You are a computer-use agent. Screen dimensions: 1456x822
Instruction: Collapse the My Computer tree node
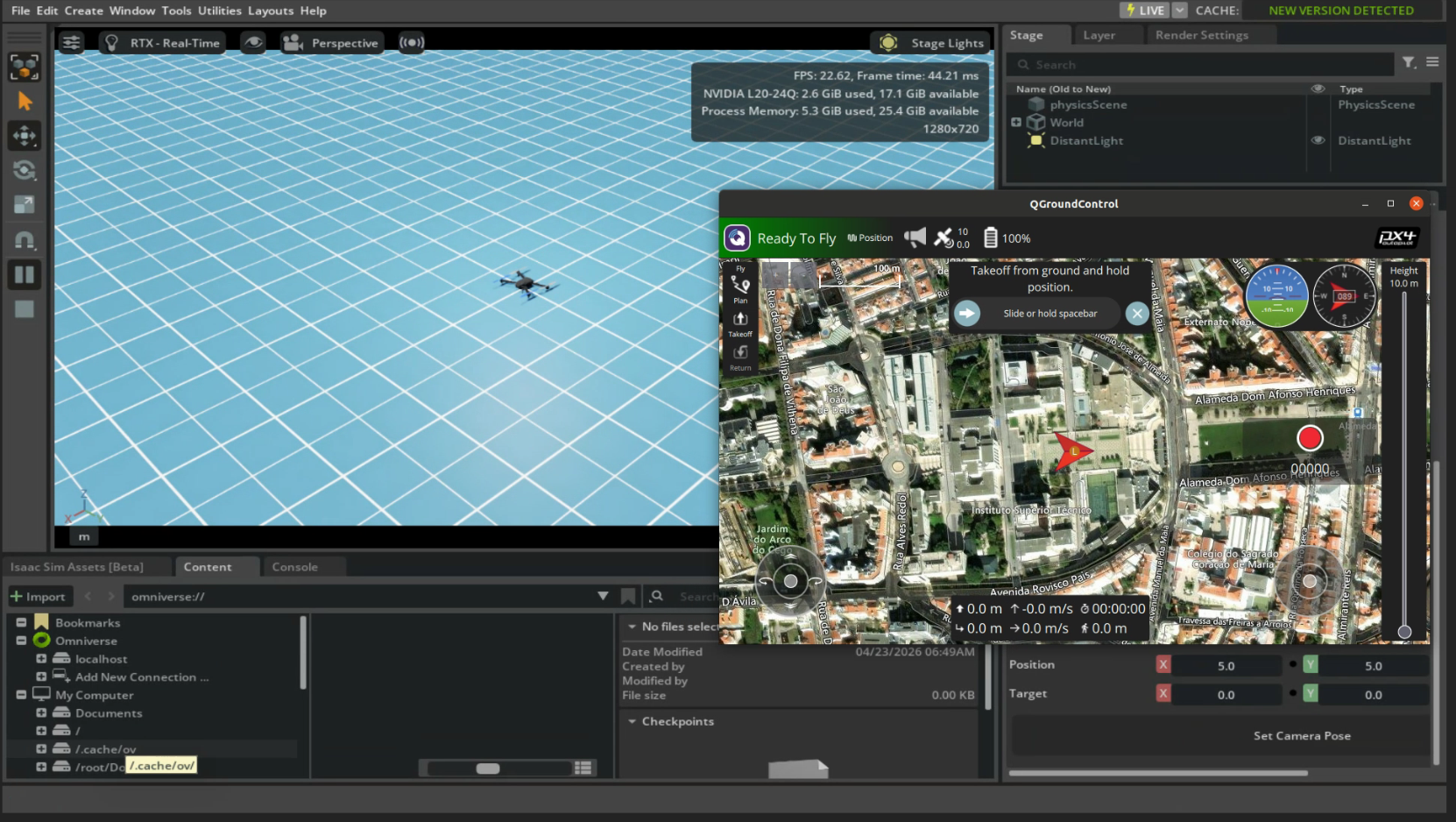pos(21,695)
